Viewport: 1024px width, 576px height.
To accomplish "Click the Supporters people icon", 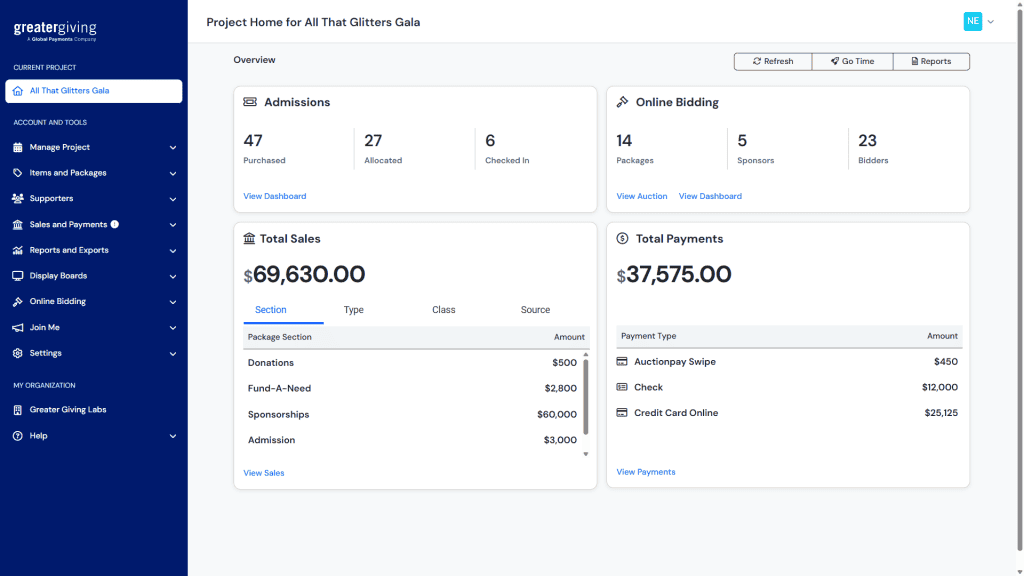I will (18, 199).
